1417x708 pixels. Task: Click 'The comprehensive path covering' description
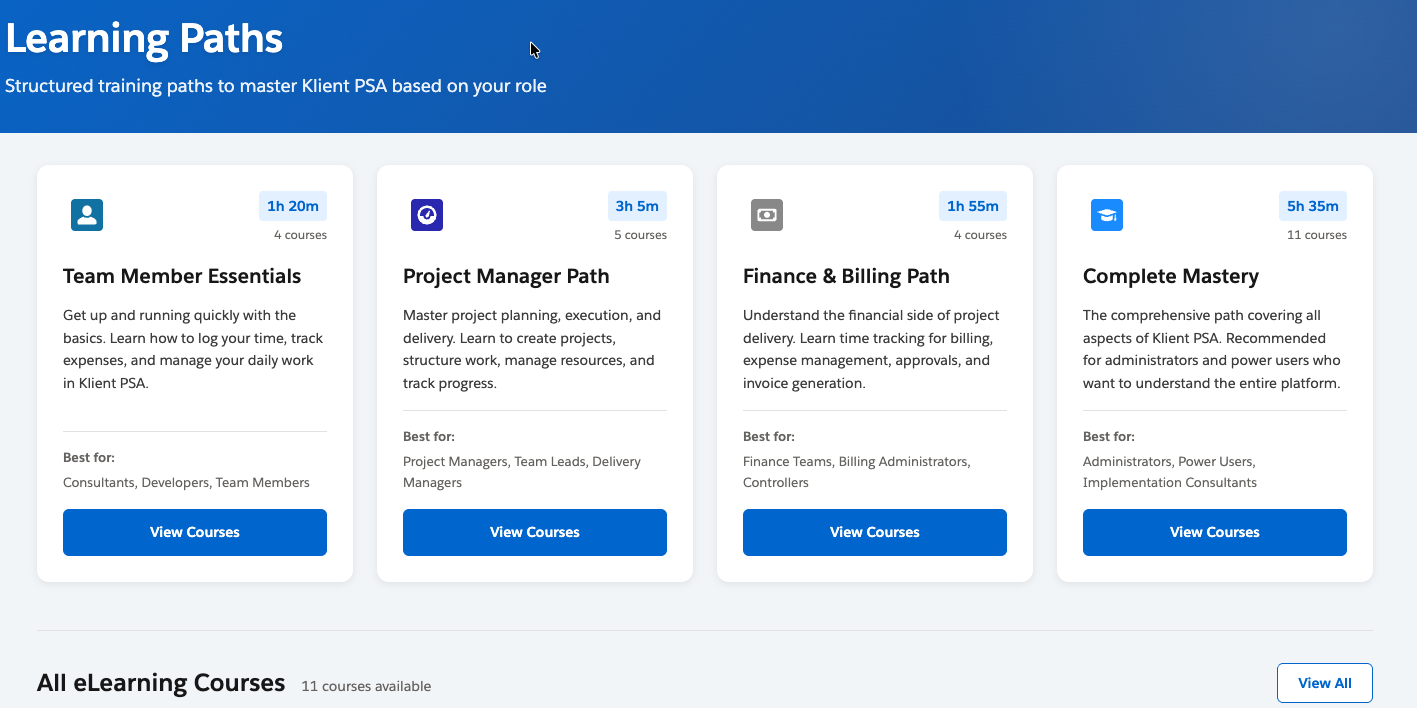pyautogui.click(x=1212, y=349)
